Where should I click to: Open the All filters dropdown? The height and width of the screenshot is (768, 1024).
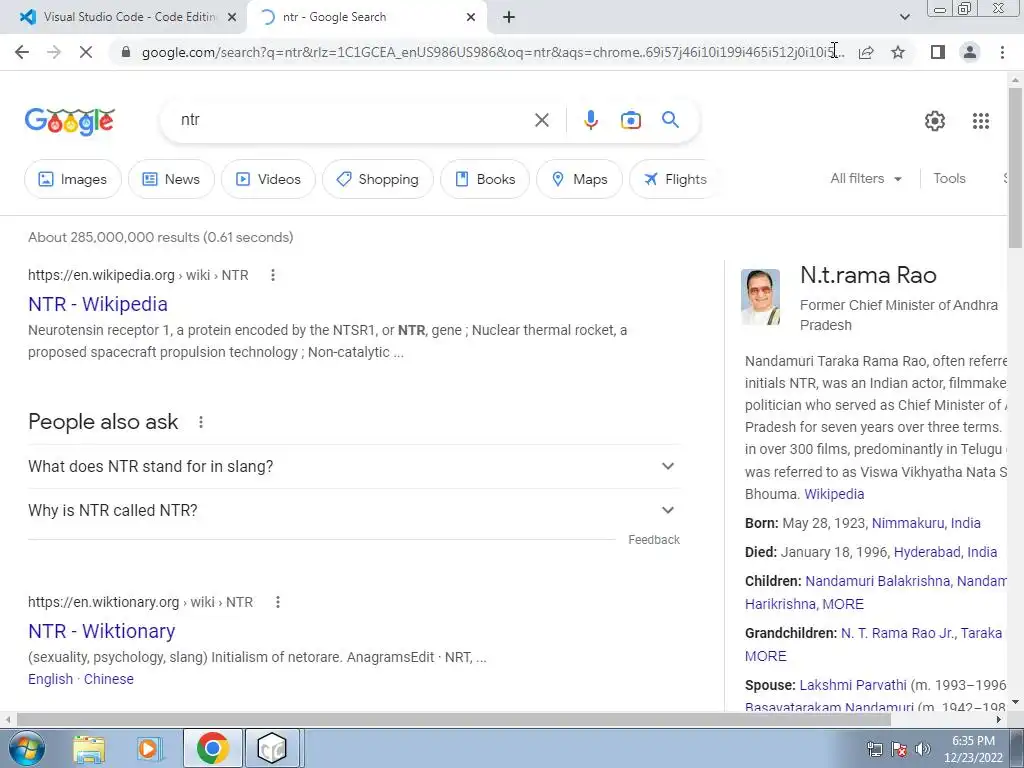866,178
